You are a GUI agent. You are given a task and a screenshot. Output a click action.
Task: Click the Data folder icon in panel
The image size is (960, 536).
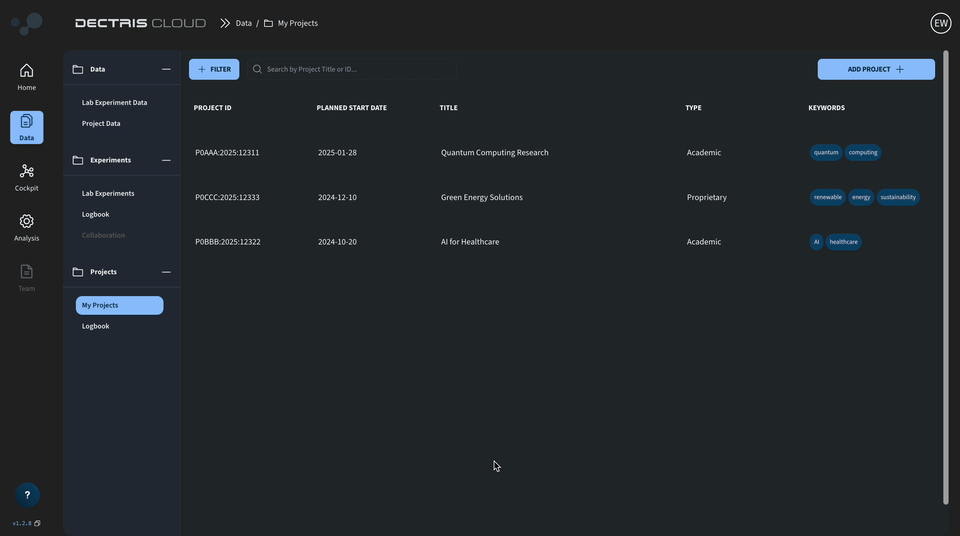(x=78, y=69)
